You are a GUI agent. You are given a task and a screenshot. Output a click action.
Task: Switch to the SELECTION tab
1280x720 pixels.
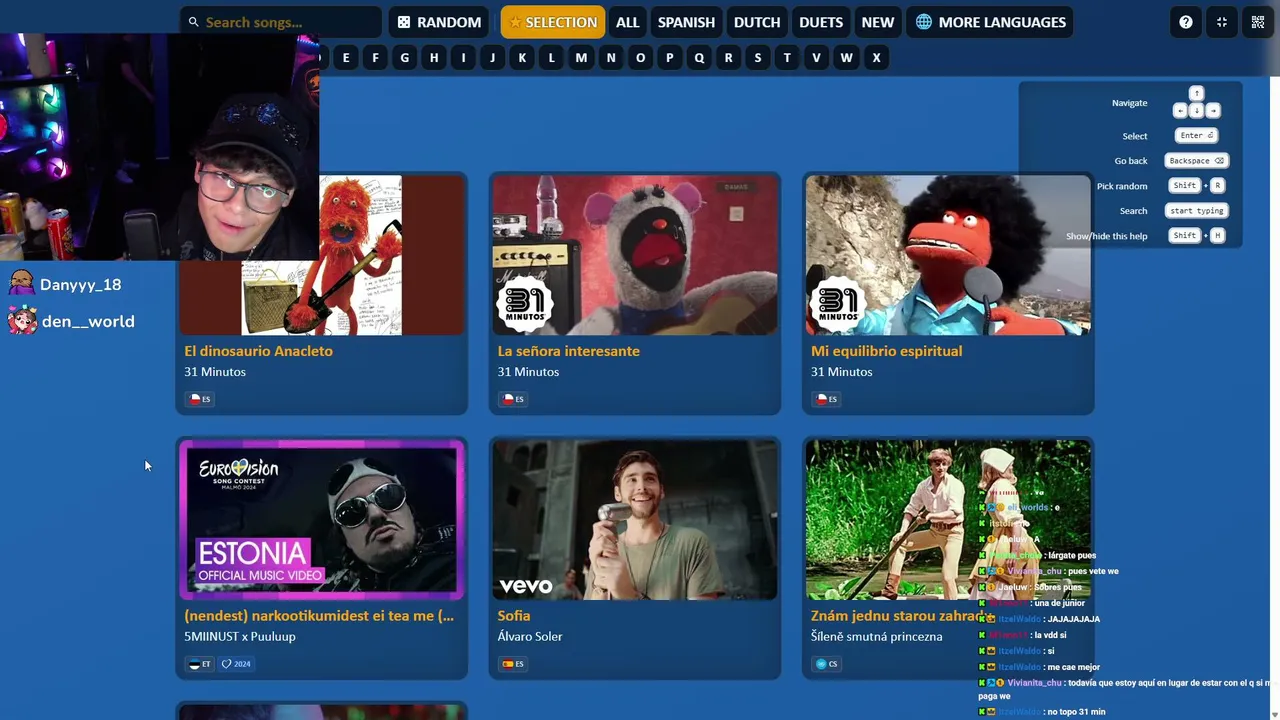(553, 22)
